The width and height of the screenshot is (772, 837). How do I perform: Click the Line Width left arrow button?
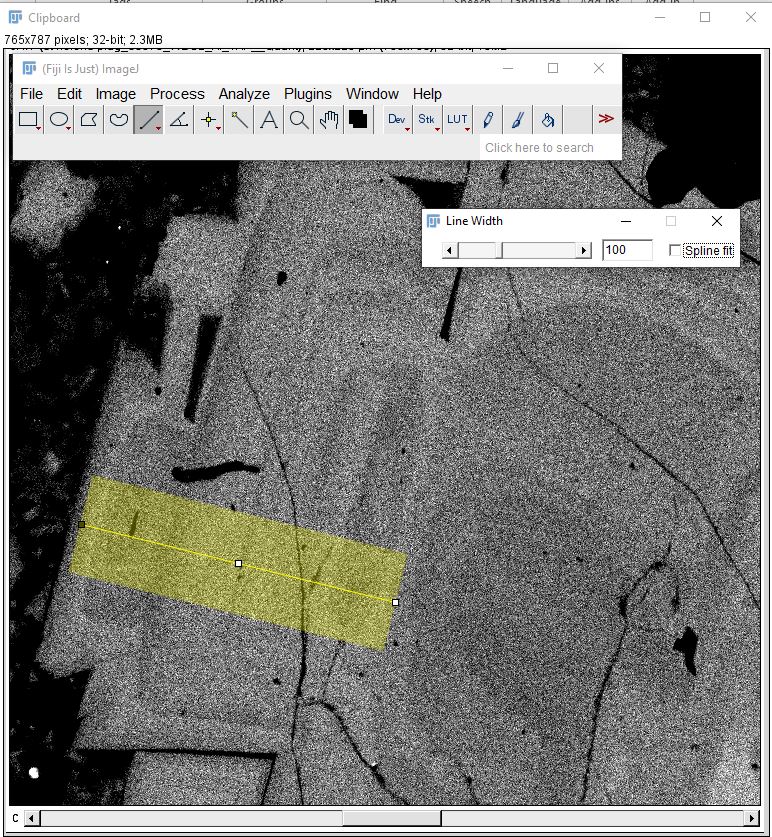click(x=450, y=251)
